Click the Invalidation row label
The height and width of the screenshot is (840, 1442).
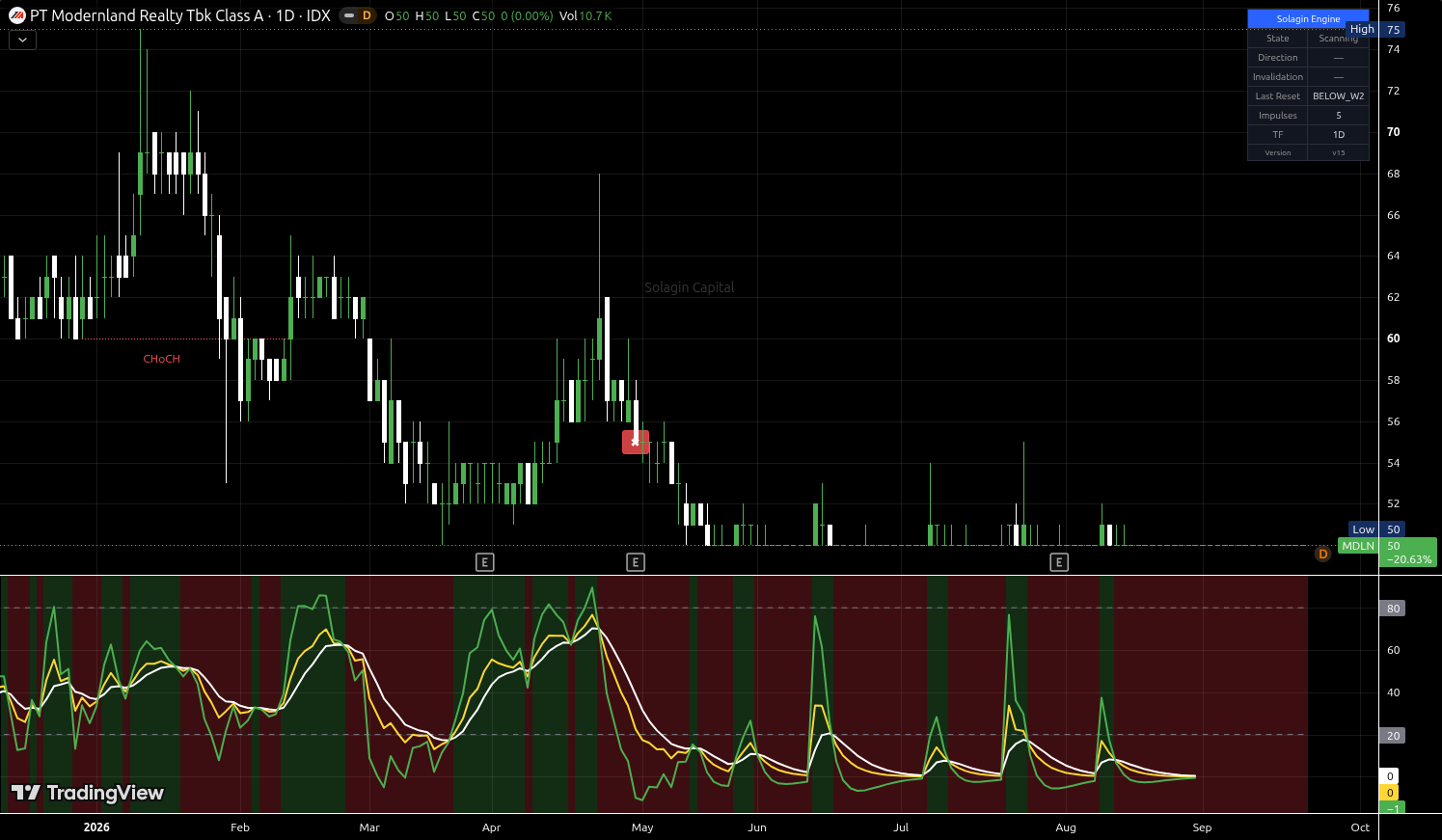coord(1277,77)
